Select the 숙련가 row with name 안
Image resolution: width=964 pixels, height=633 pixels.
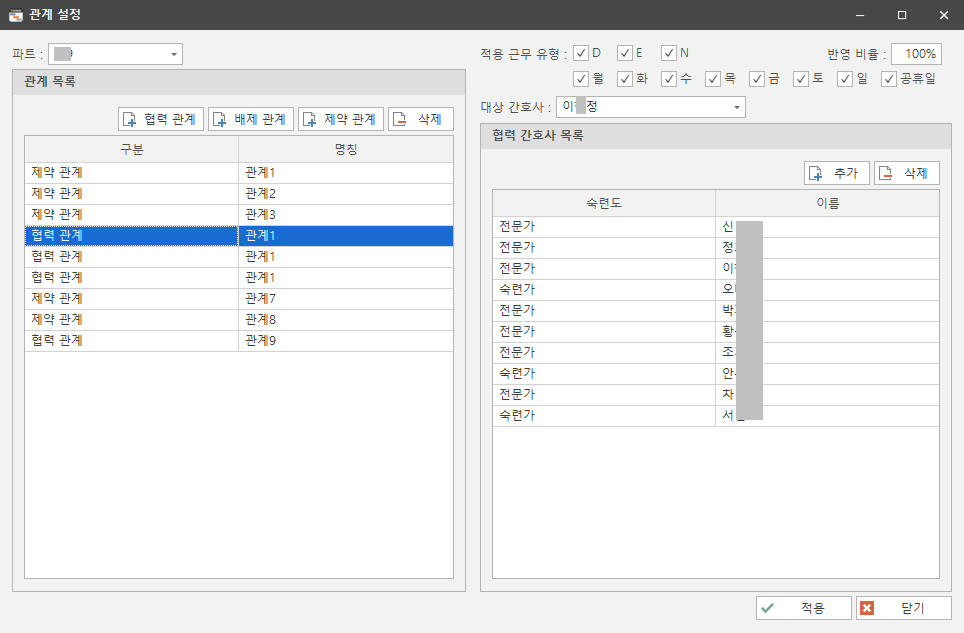[716, 374]
